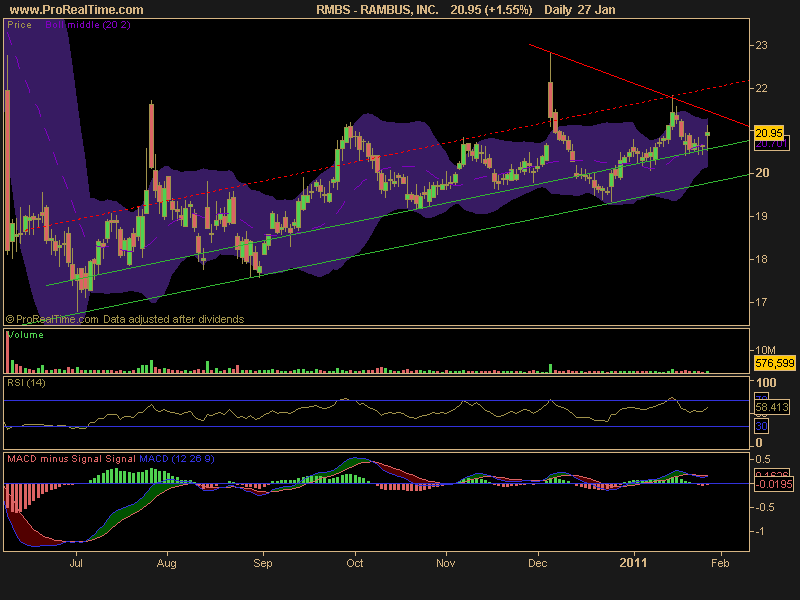Click the Price legend label
800x600 pixels.
[x=19, y=25]
